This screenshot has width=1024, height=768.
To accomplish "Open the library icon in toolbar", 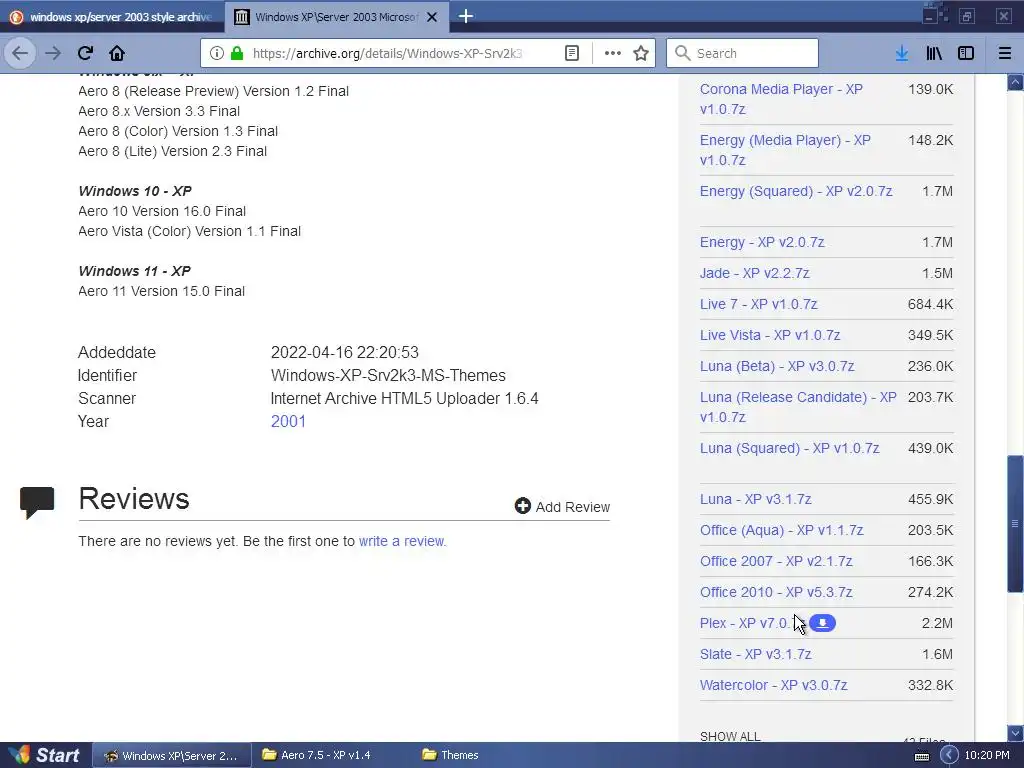I will tap(934, 53).
